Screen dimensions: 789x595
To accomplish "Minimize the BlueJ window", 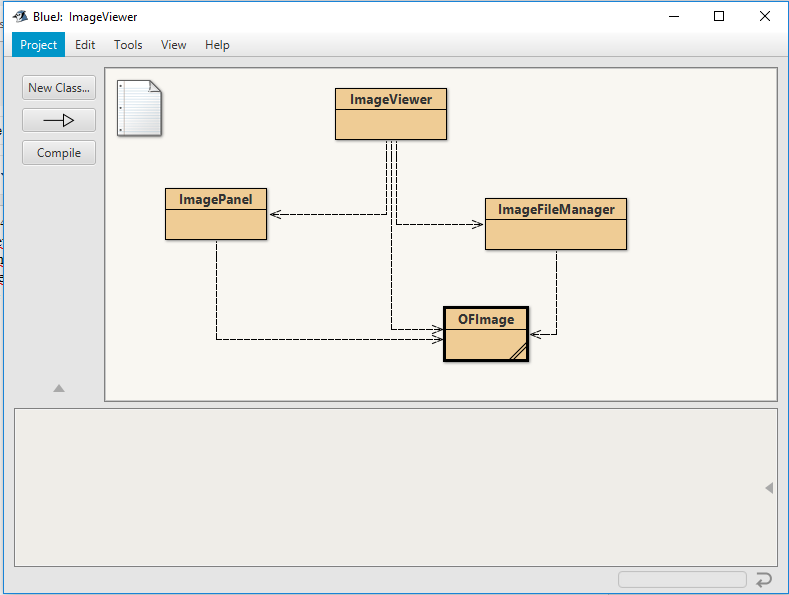I will click(674, 17).
